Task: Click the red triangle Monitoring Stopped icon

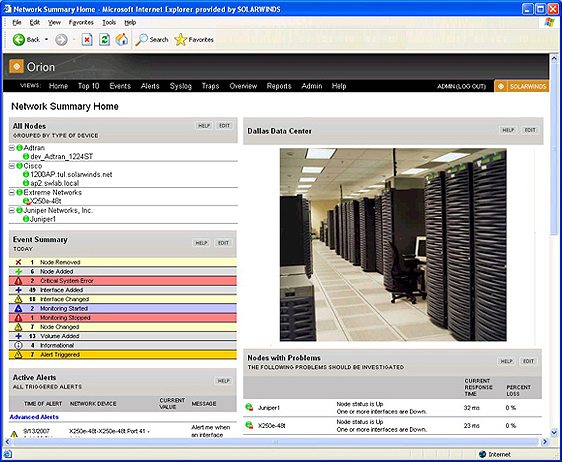Action: 18,318
